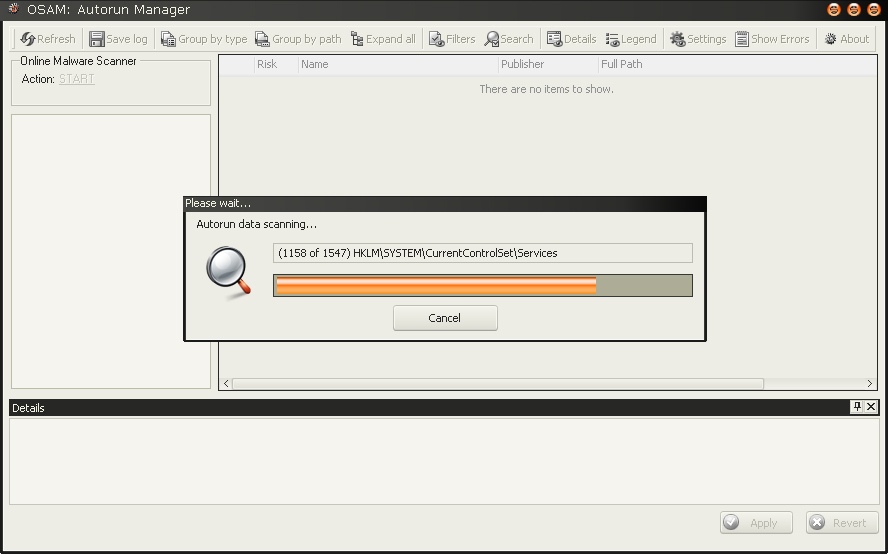The height and width of the screenshot is (554, 888).
Task: Select Group by path in toolbar
Action: coord(298,39)
